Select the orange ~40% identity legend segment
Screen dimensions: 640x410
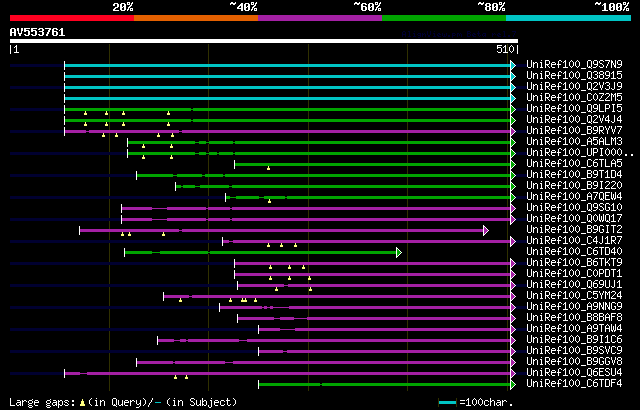196,18
